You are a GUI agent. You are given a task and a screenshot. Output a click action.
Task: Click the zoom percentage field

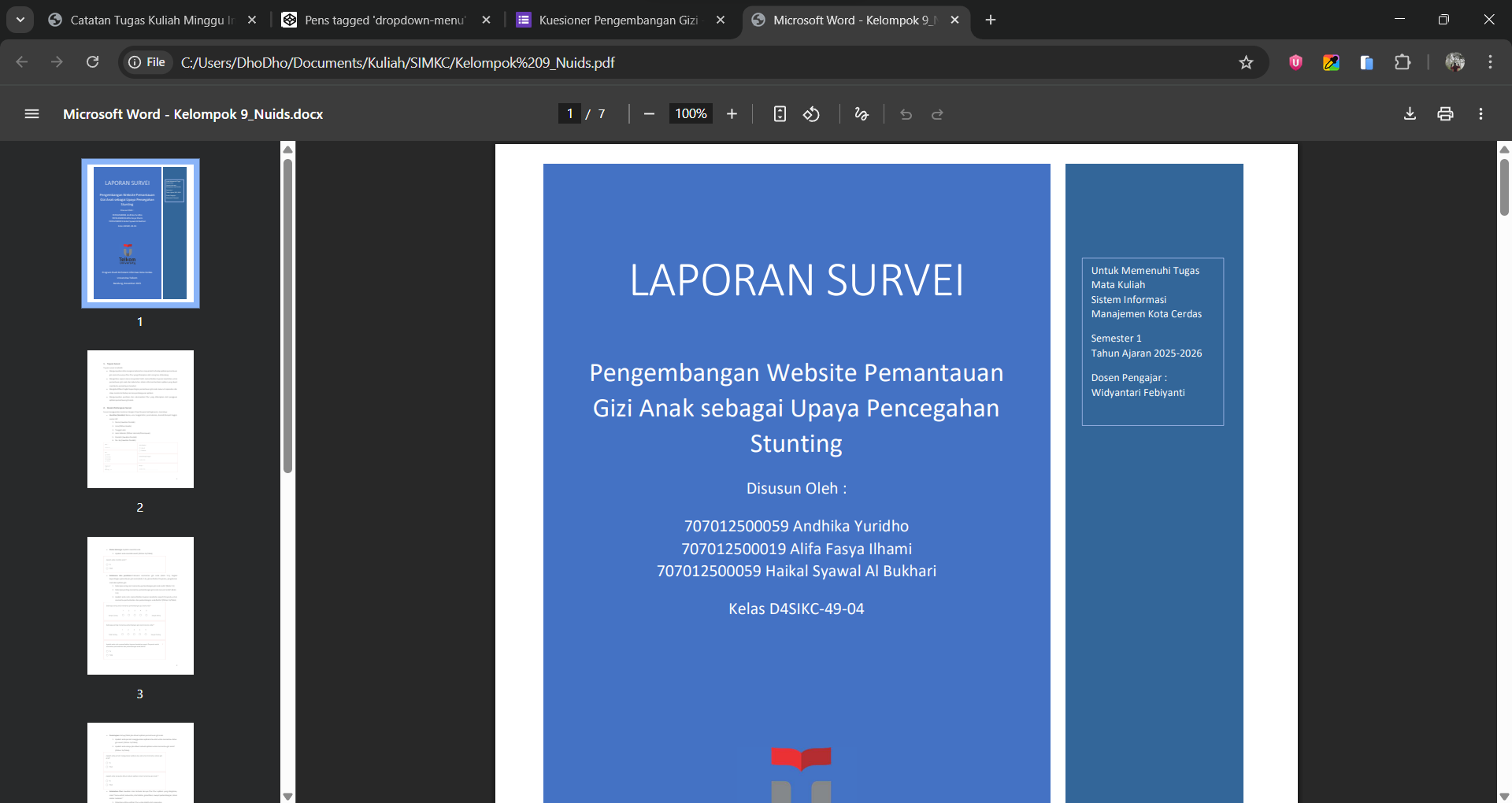point(691,114)
